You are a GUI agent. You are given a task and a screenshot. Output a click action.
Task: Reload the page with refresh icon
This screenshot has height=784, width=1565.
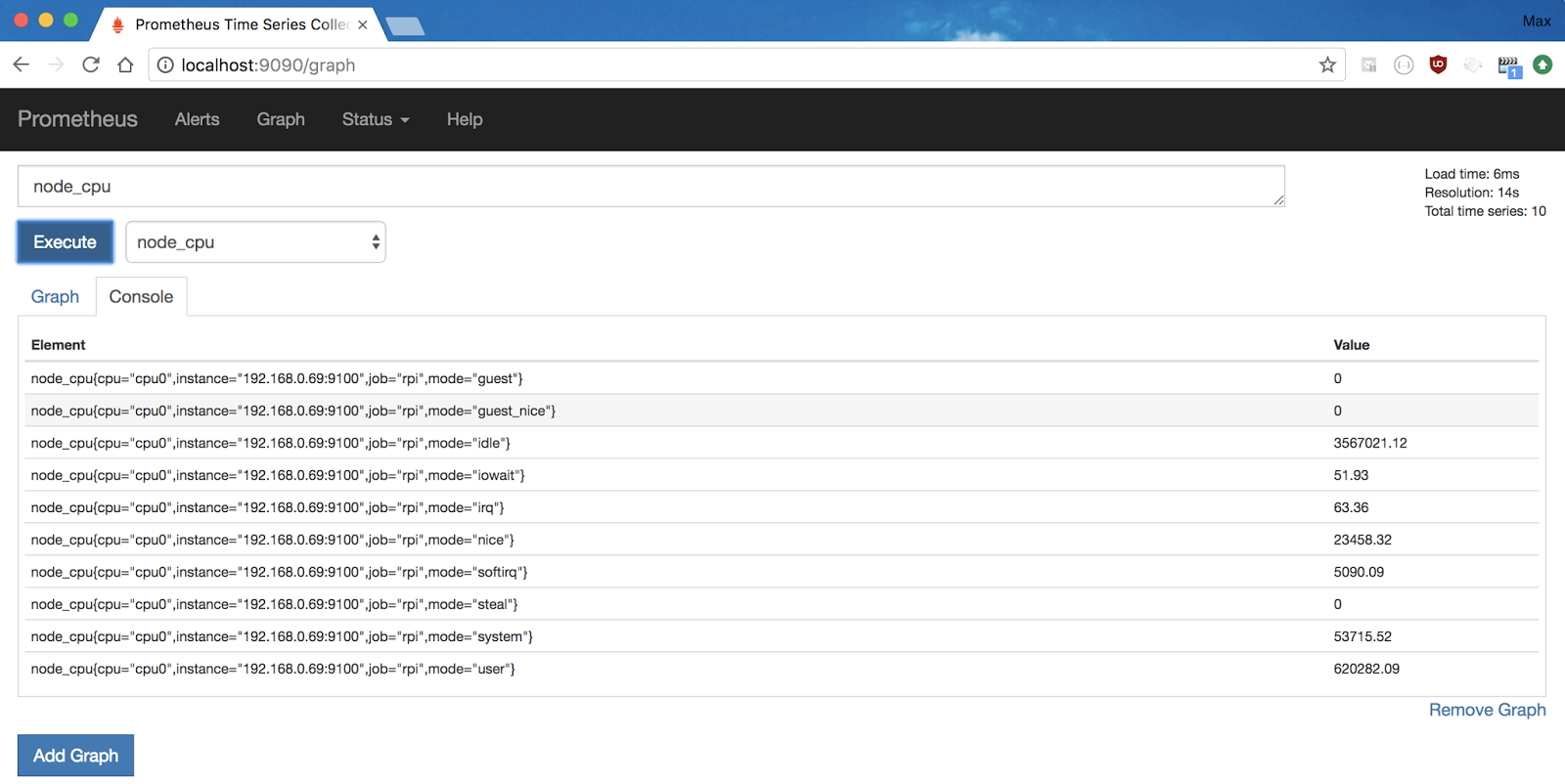coord(91,65)
